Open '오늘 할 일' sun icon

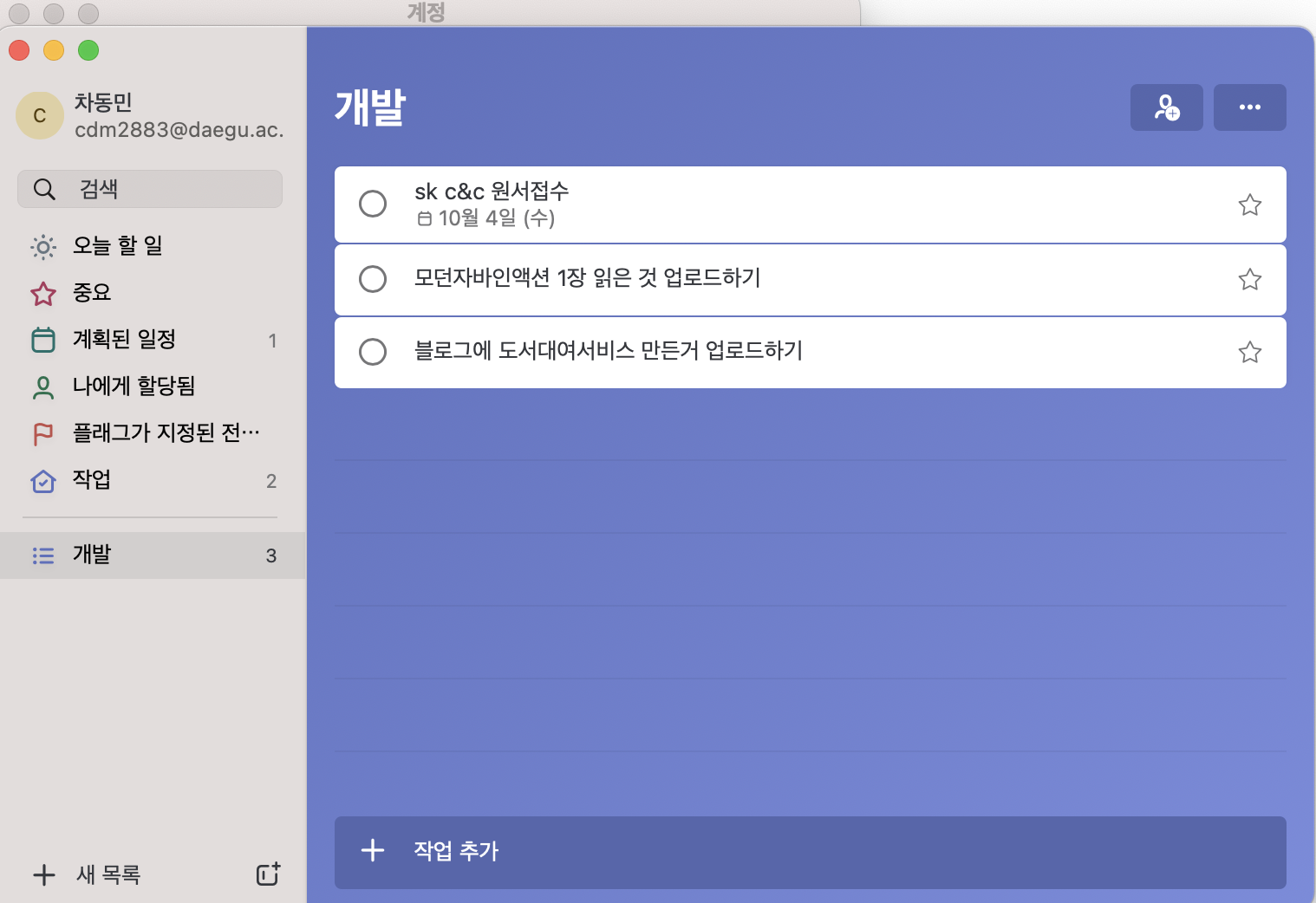pyautogui.click(x=43, y=247)
